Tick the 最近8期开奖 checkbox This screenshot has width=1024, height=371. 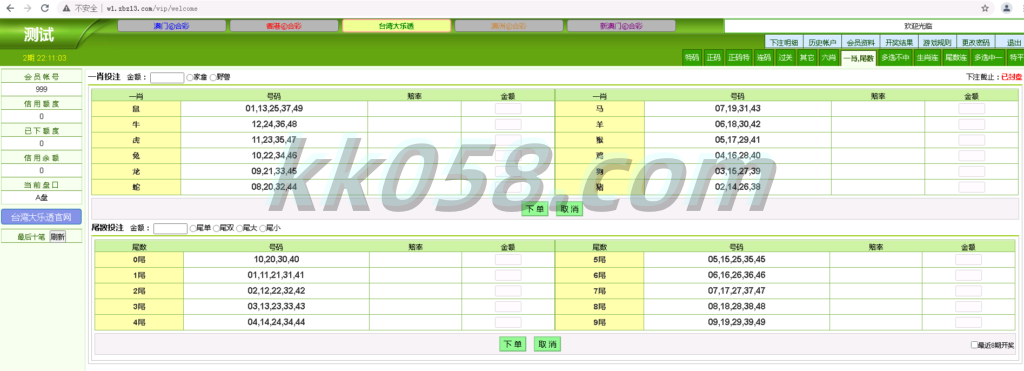[x=974, y=345]
